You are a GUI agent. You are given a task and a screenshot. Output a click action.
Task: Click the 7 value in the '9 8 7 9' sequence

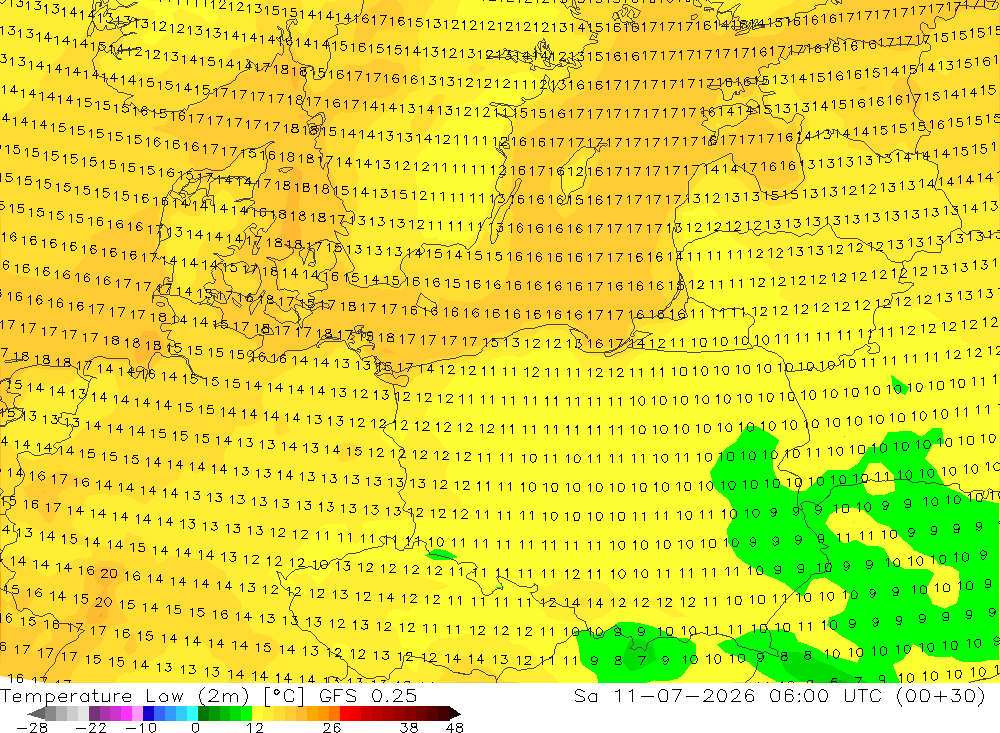pos(642,660)
